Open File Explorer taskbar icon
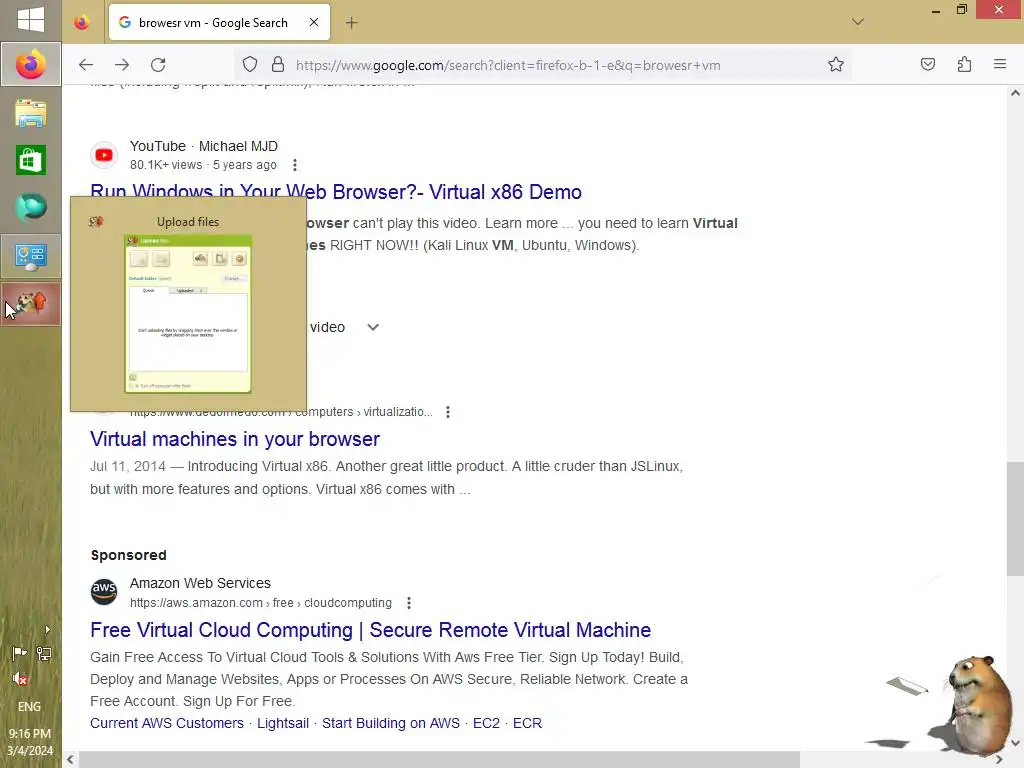The width and height of the screenshot is (1024, 768). [31, 113]
